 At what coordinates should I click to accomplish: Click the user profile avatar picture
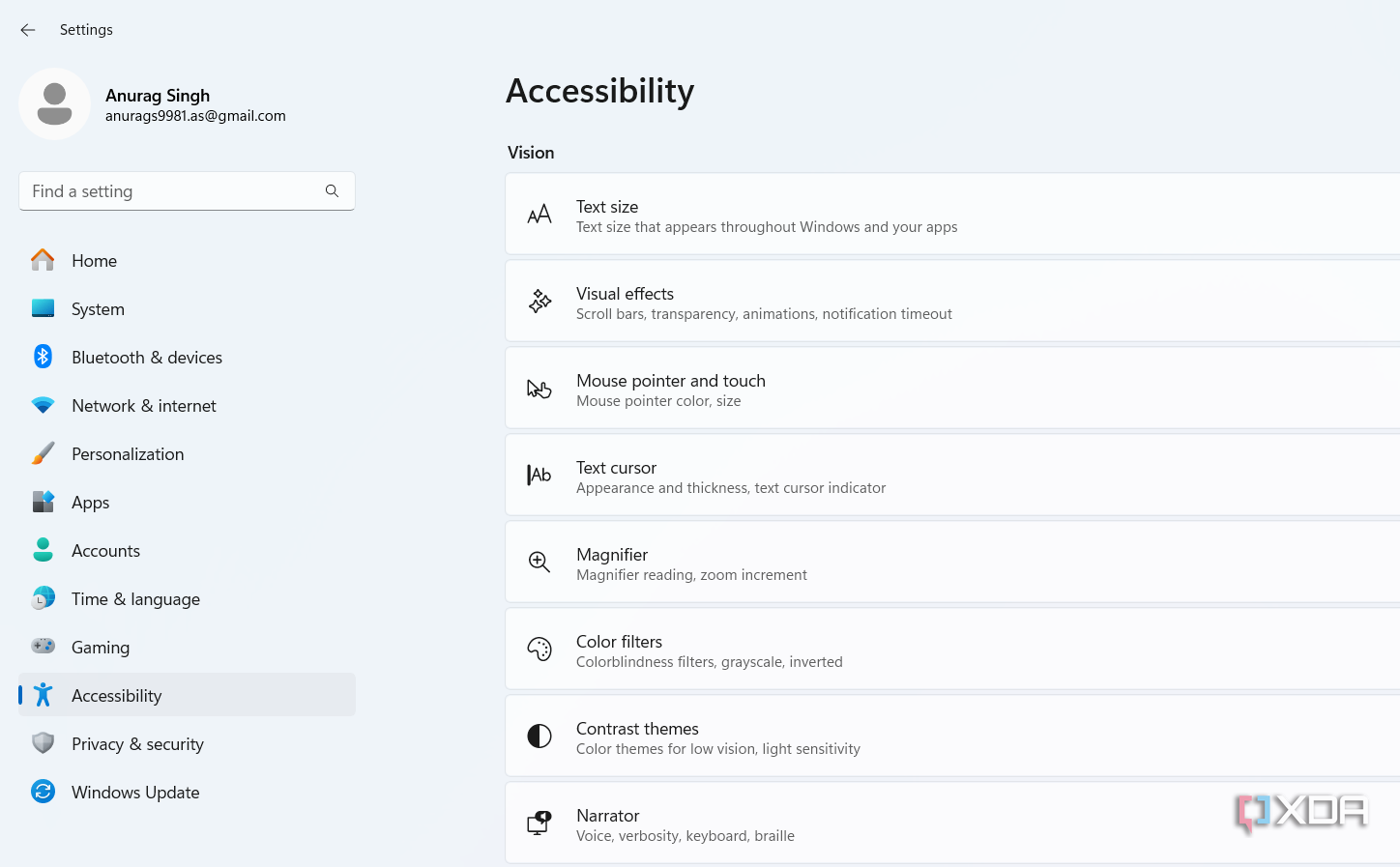click(55, 104)
